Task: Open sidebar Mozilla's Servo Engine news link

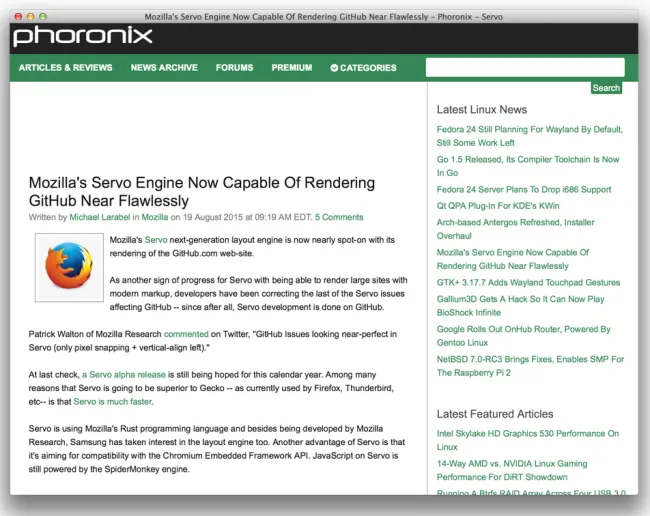Action: pos(512,259)
